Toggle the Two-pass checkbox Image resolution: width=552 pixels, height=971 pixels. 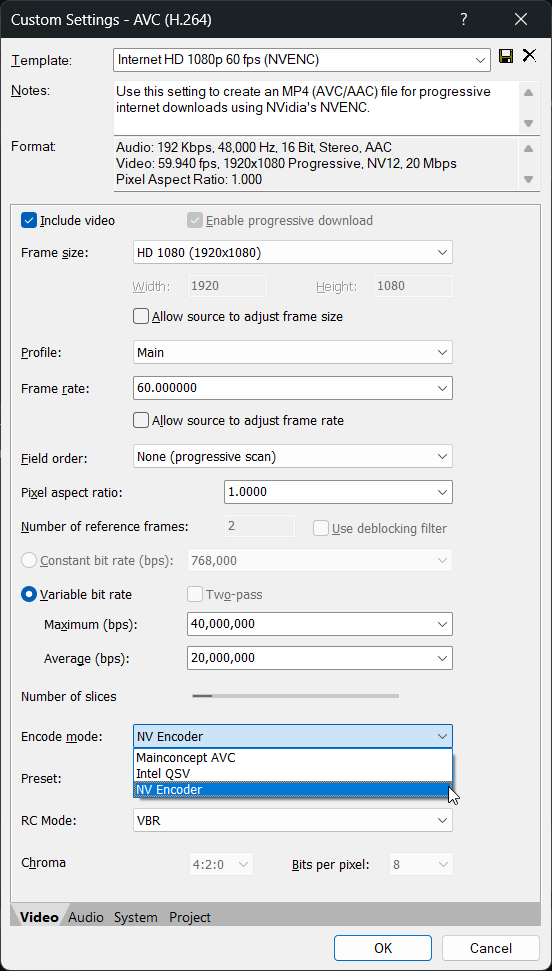click(195, 594)
